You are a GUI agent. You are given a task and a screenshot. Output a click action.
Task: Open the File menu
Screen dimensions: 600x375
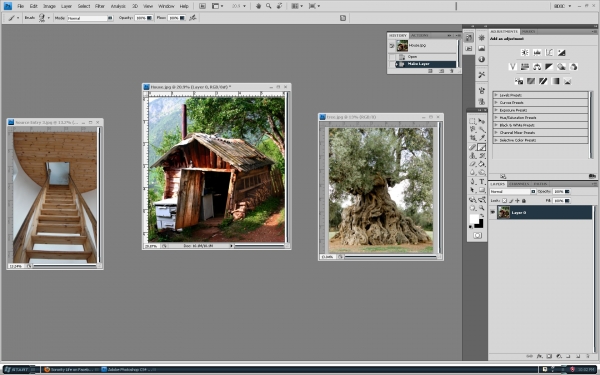point(21,6)
